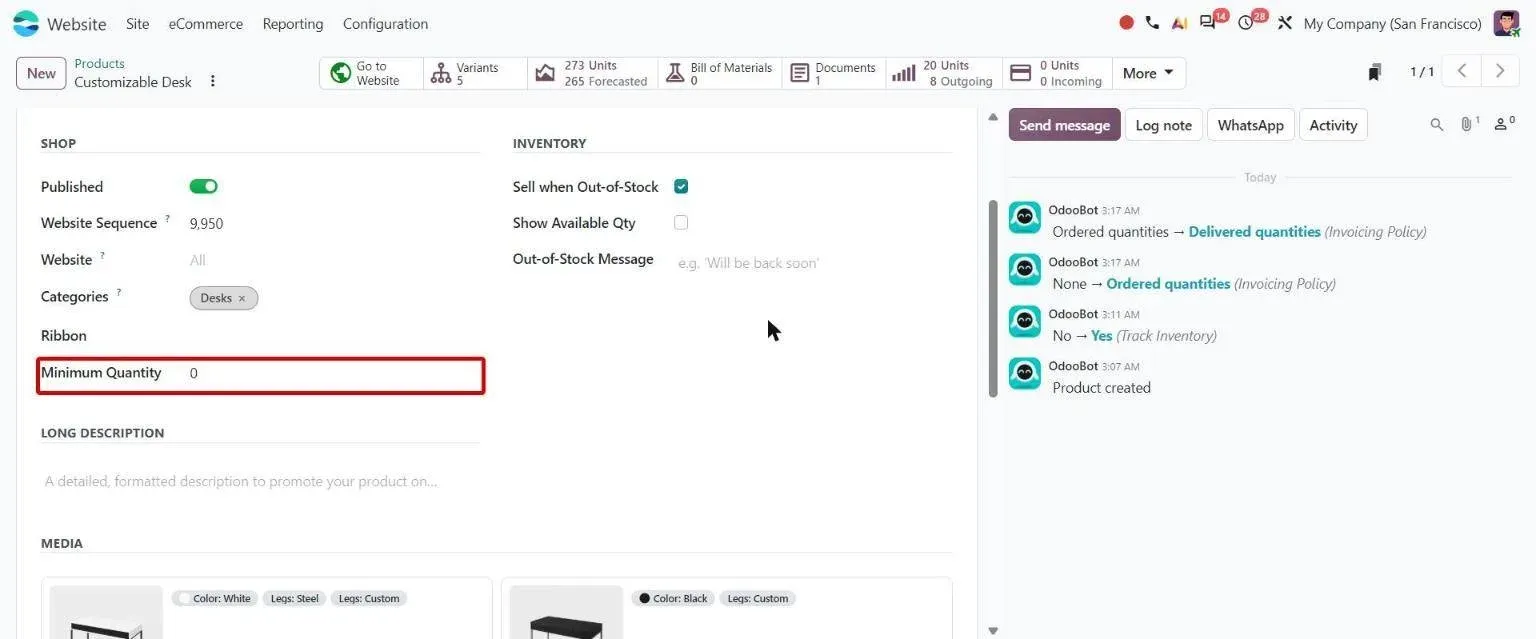The height and width of the screenshot is (639, 1536).
Task: Click the Go to Website globe button
Action: (x=371, y=73)
